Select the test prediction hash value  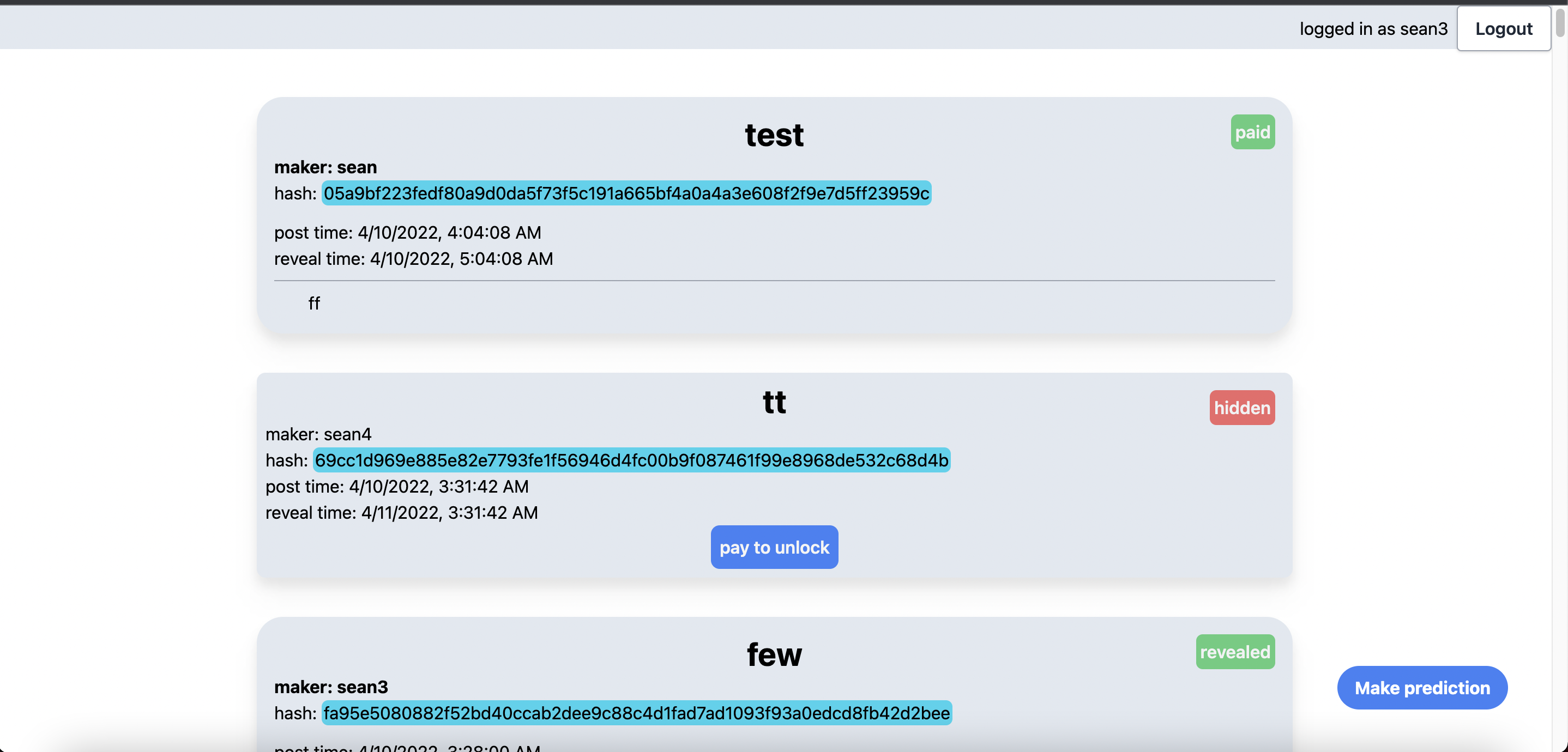click(626, 193)
